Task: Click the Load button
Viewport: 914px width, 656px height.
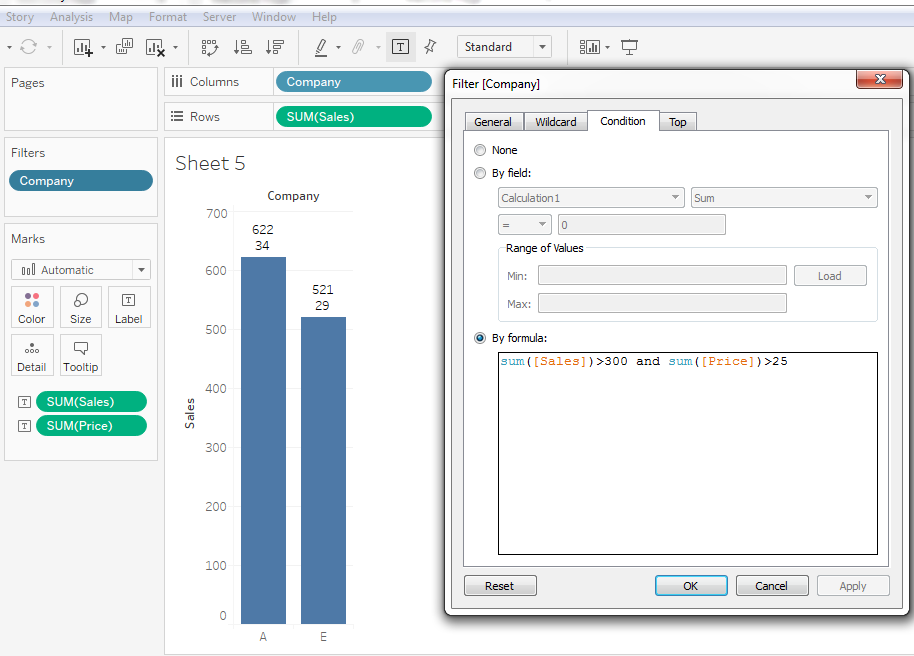Action: click(x=830, y=276)
